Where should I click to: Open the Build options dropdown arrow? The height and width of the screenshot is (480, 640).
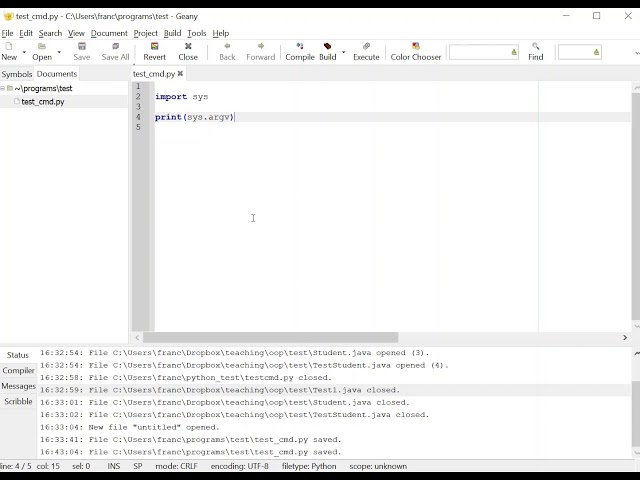343,52
